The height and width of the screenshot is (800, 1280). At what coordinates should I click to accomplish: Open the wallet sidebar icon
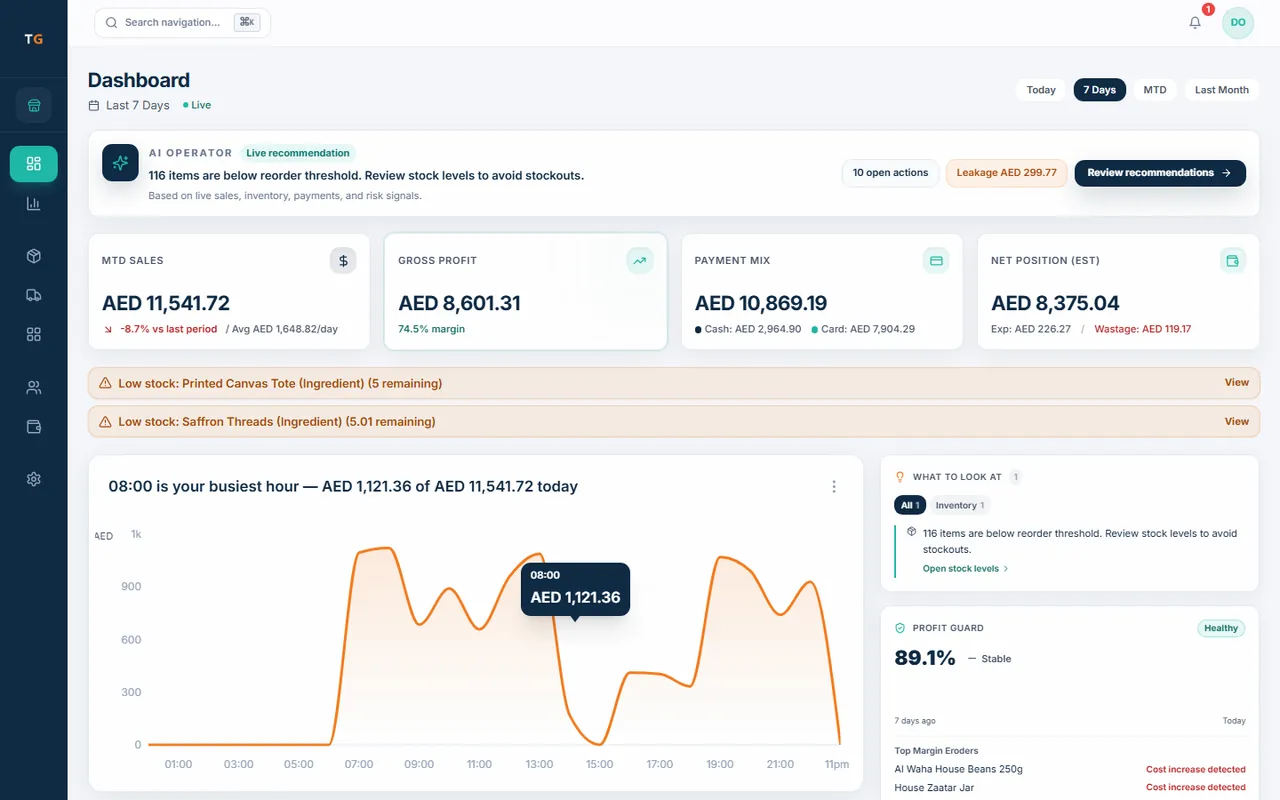[x=34, y=427]
